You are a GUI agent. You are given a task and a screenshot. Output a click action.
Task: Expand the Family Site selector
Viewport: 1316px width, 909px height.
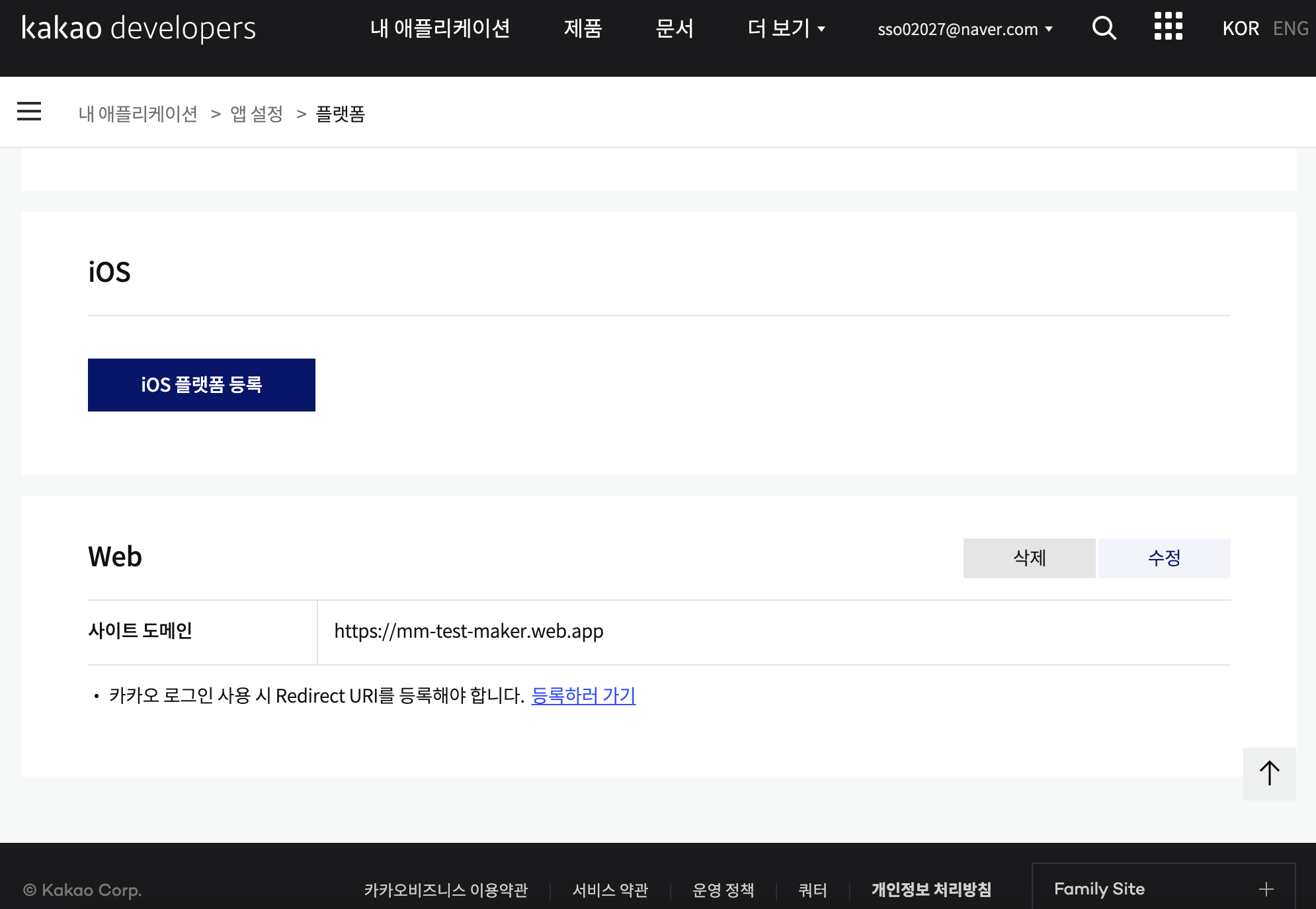click(1163, 889)
